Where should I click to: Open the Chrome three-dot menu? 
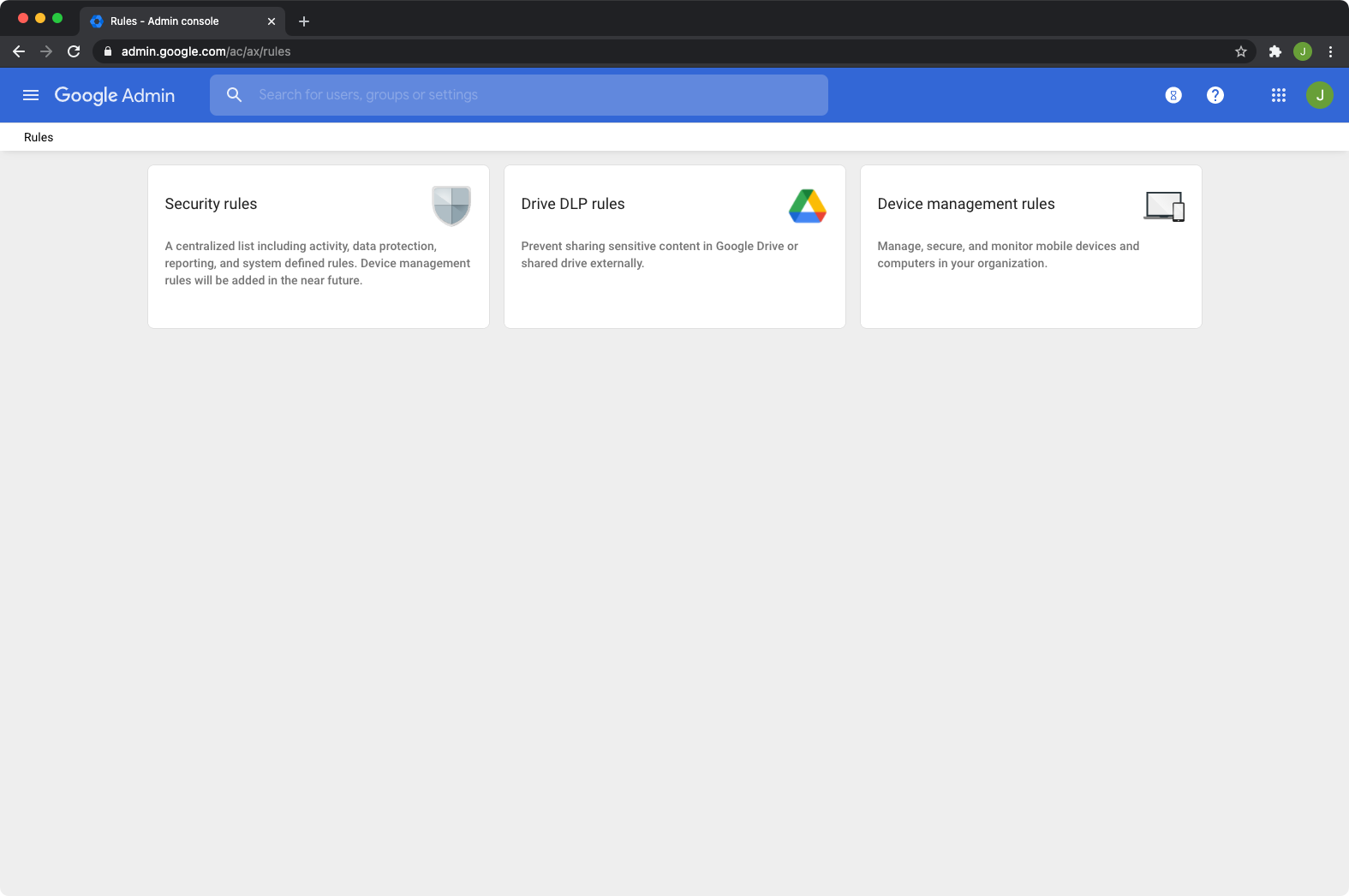click(x=1330, y=51)
